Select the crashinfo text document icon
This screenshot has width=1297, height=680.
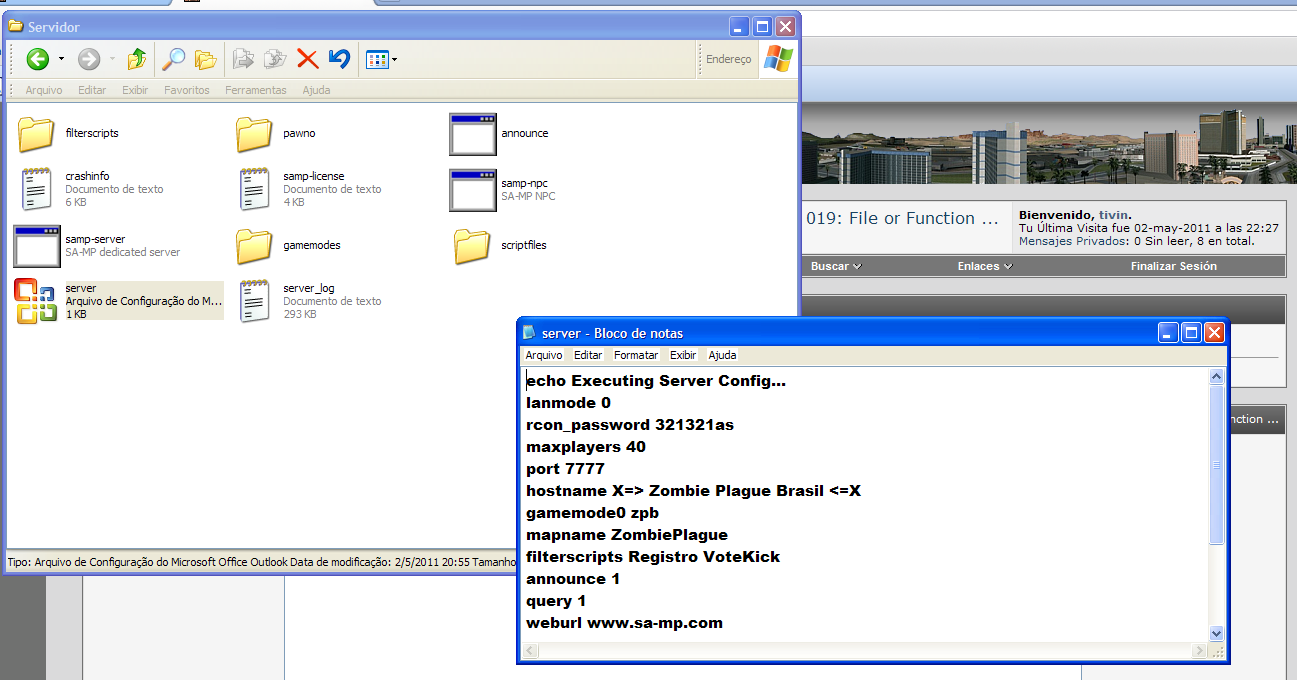(36, 189)
